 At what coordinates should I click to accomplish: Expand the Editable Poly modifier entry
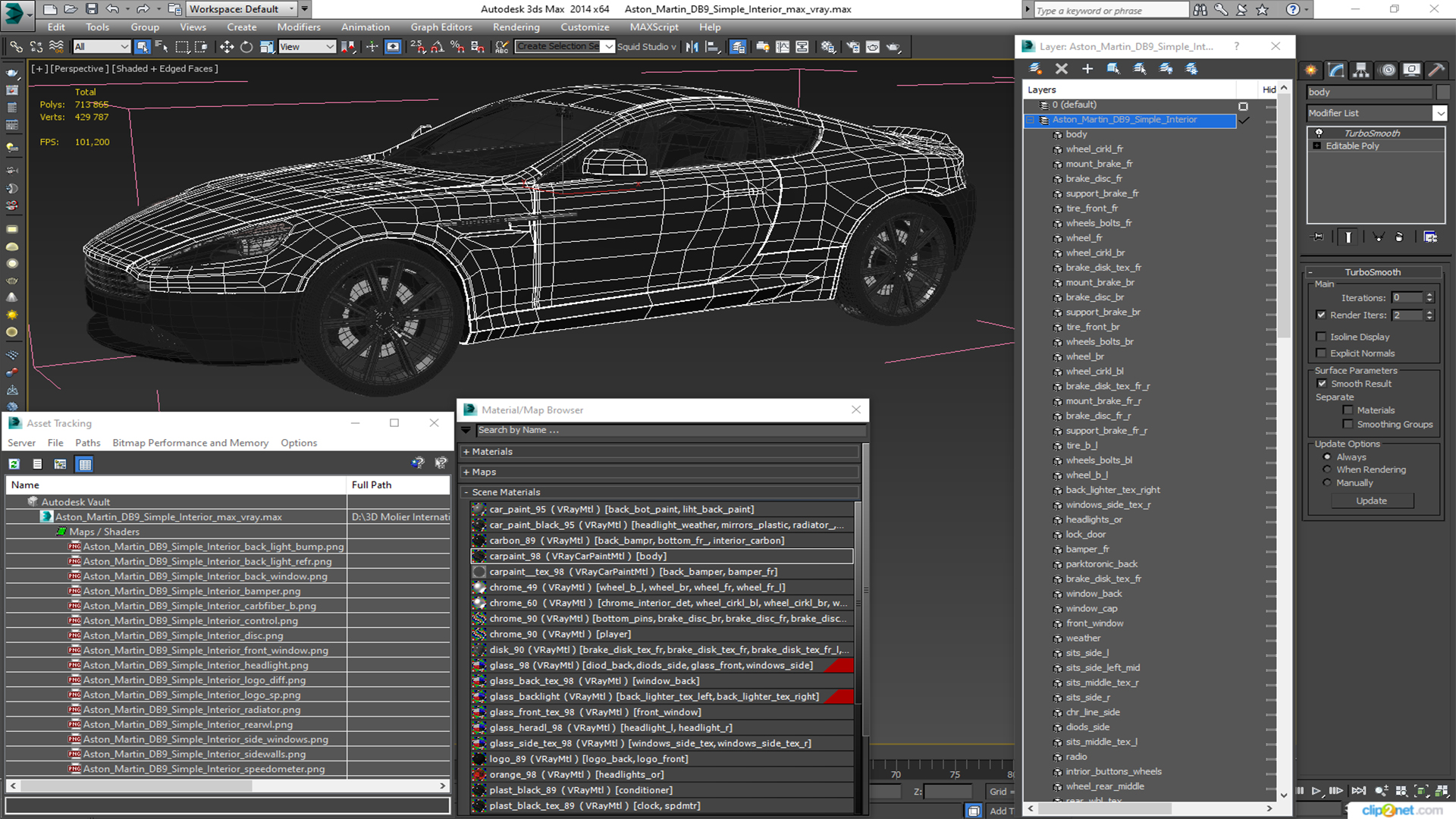1317,146
